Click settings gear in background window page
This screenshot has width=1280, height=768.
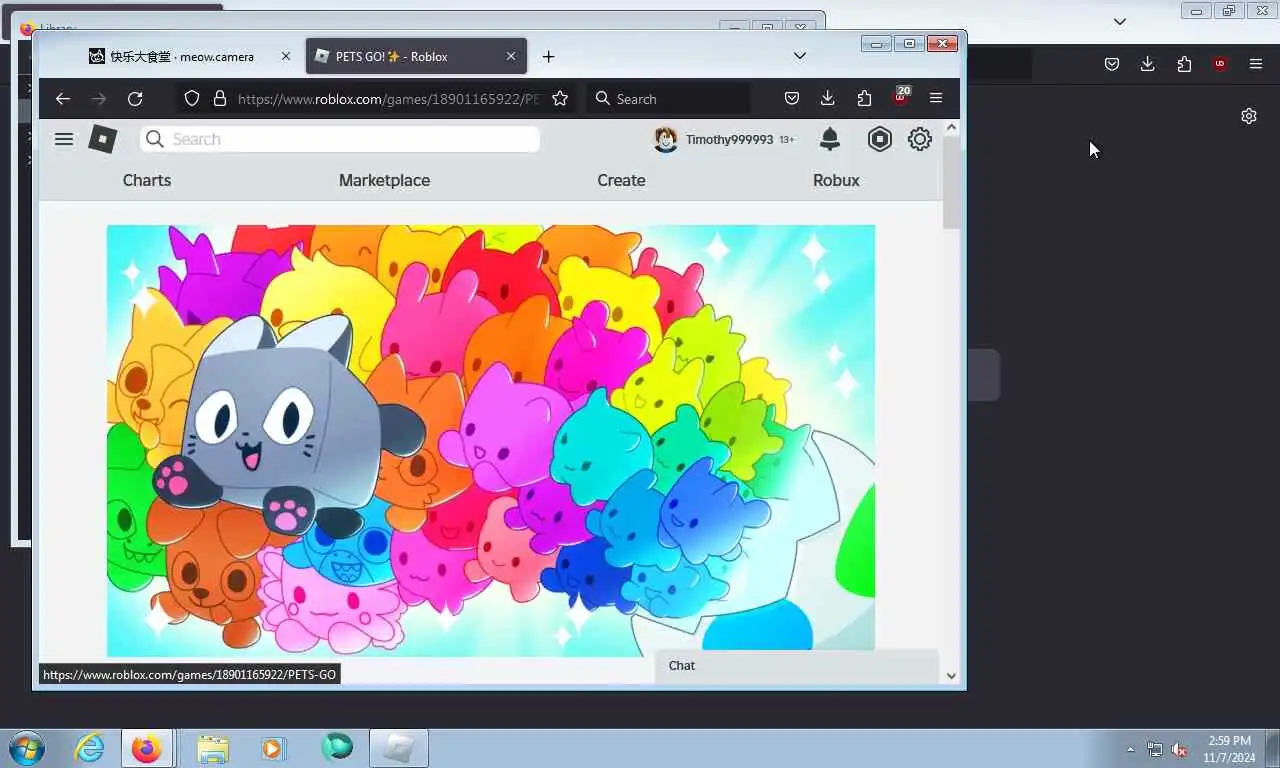1249,116
